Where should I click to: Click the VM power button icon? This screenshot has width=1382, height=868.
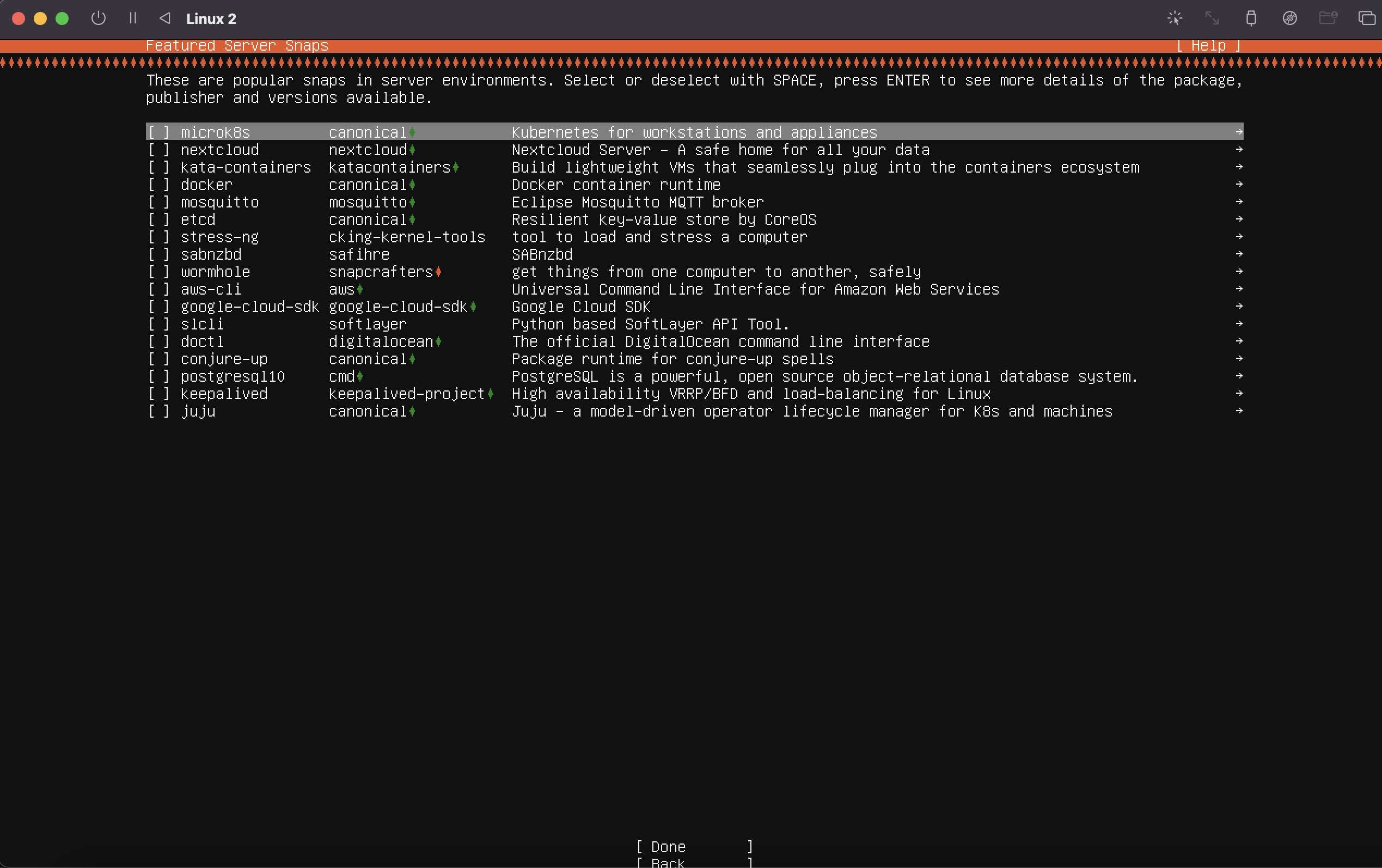[98, 19]
